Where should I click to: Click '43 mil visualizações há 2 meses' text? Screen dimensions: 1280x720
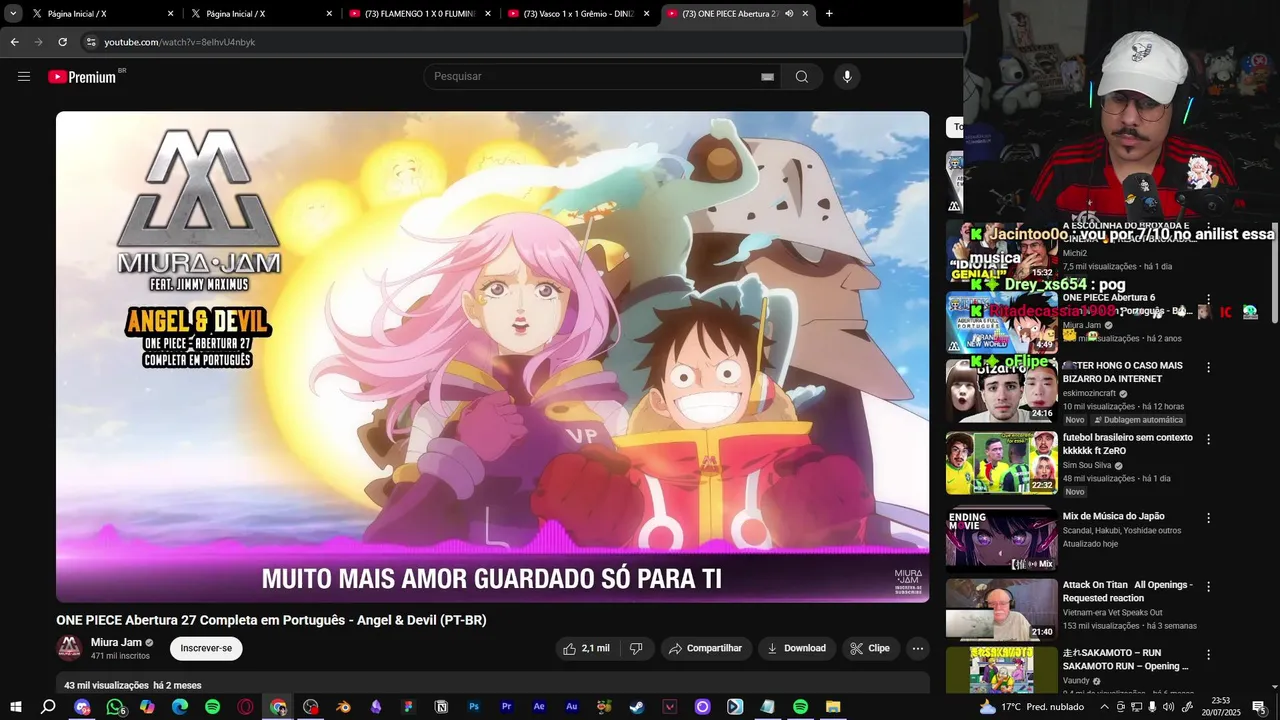(x=133, y=686)
